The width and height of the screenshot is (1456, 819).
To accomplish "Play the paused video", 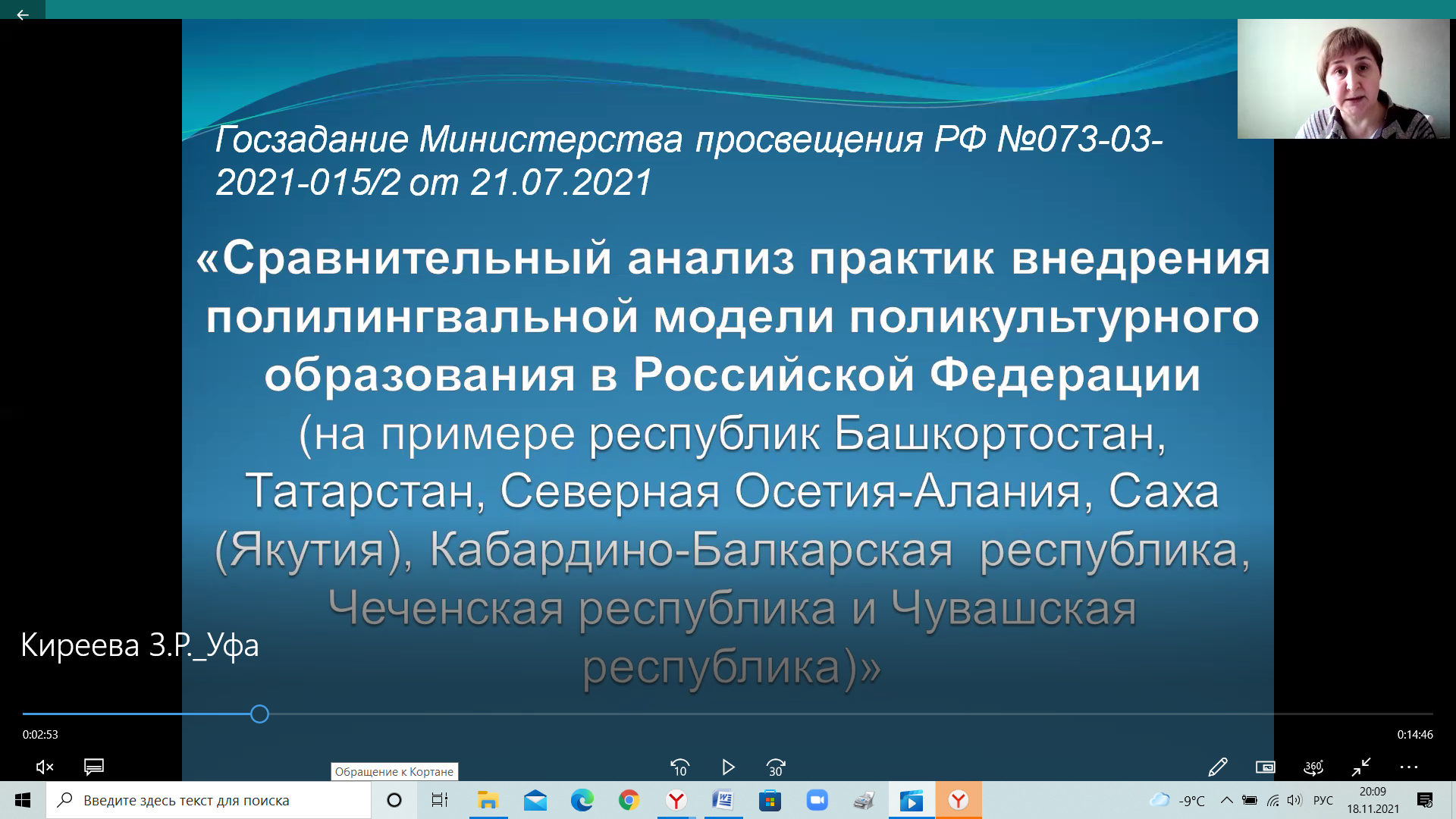I will point(728,767).
